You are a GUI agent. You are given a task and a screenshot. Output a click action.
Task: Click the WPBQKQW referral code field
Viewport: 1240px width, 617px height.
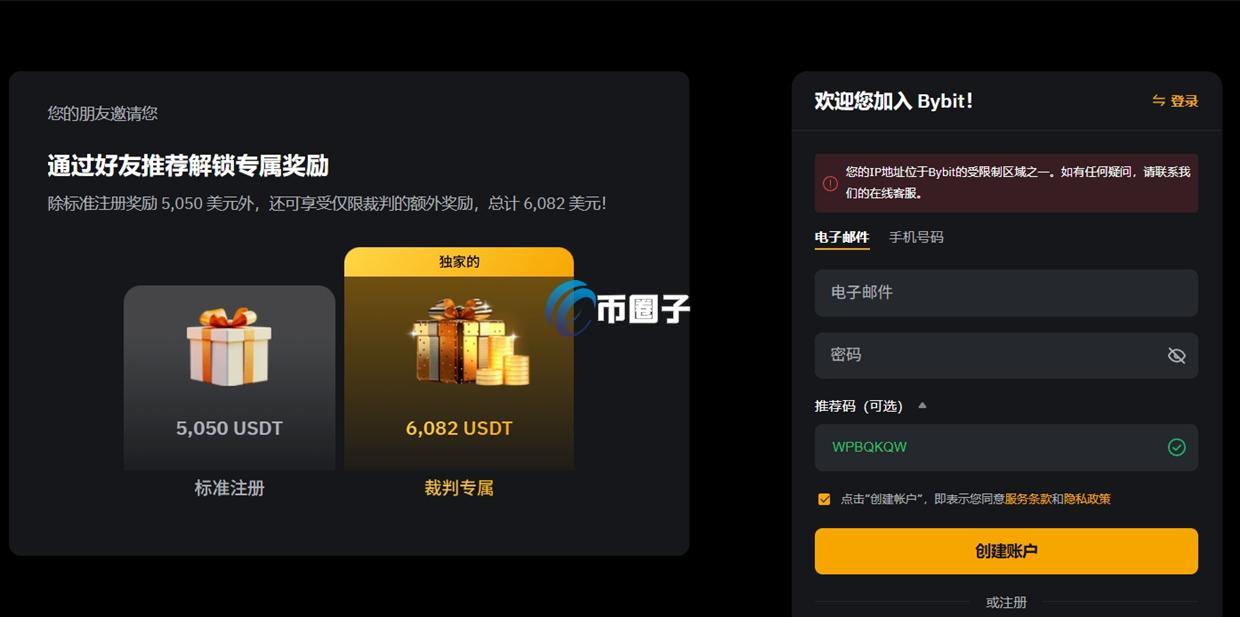click(1006, 447)
